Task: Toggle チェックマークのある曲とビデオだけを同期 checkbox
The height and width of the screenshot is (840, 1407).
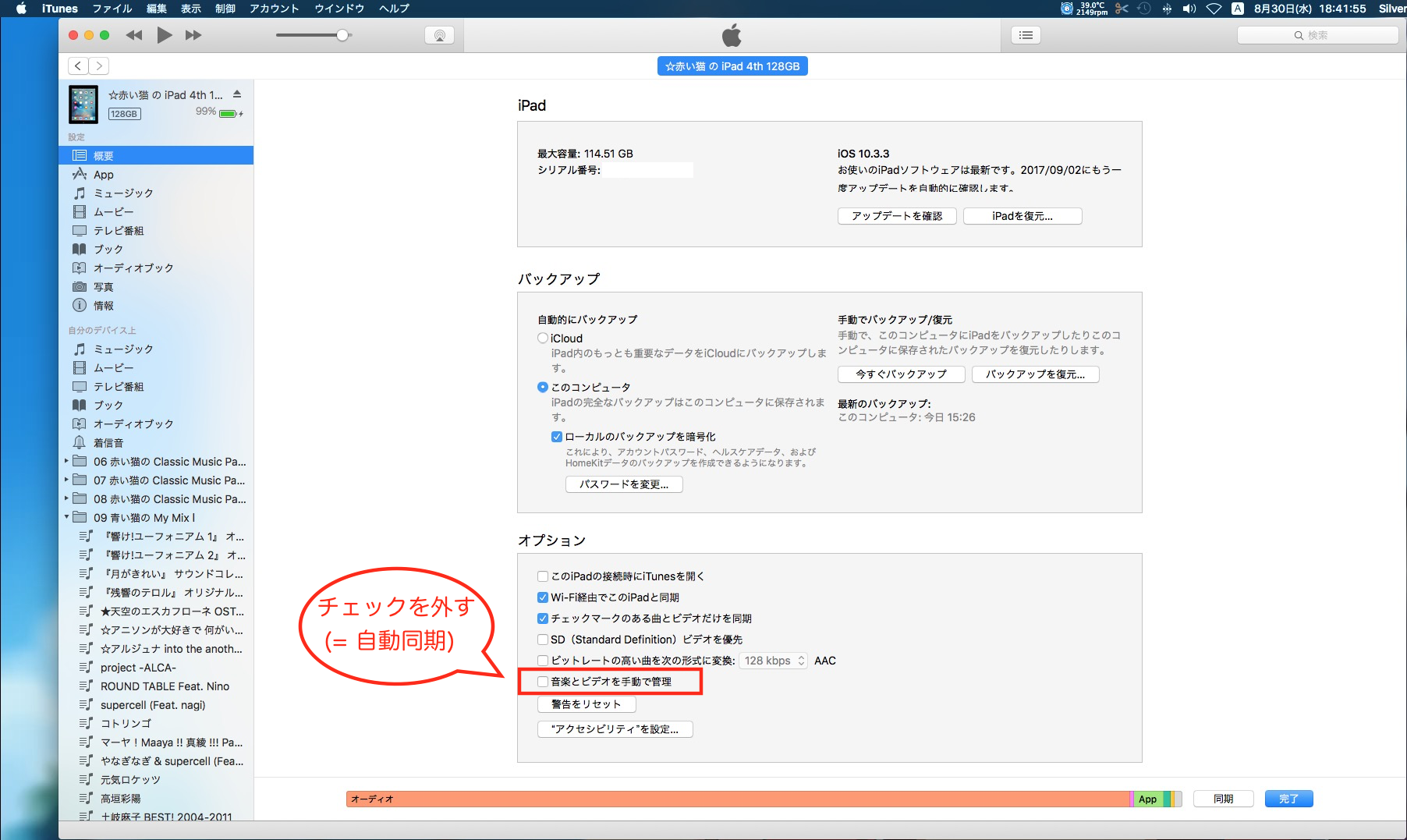Action: click(x=543, y=618)
